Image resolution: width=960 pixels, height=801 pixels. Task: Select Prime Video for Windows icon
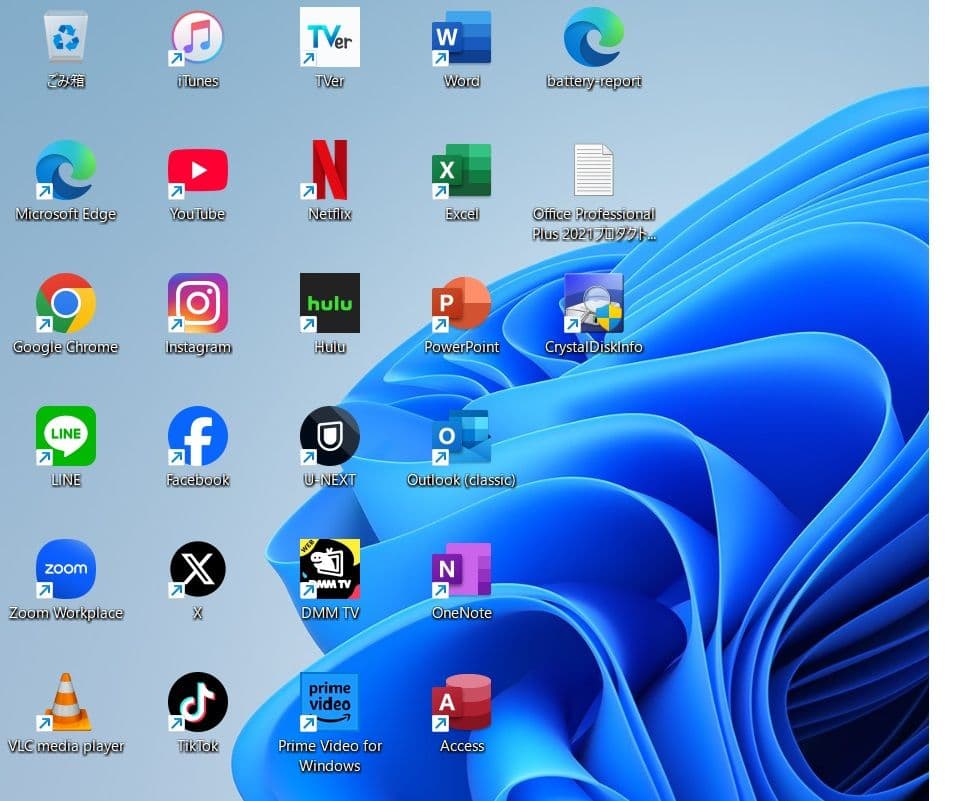(329, 702)
